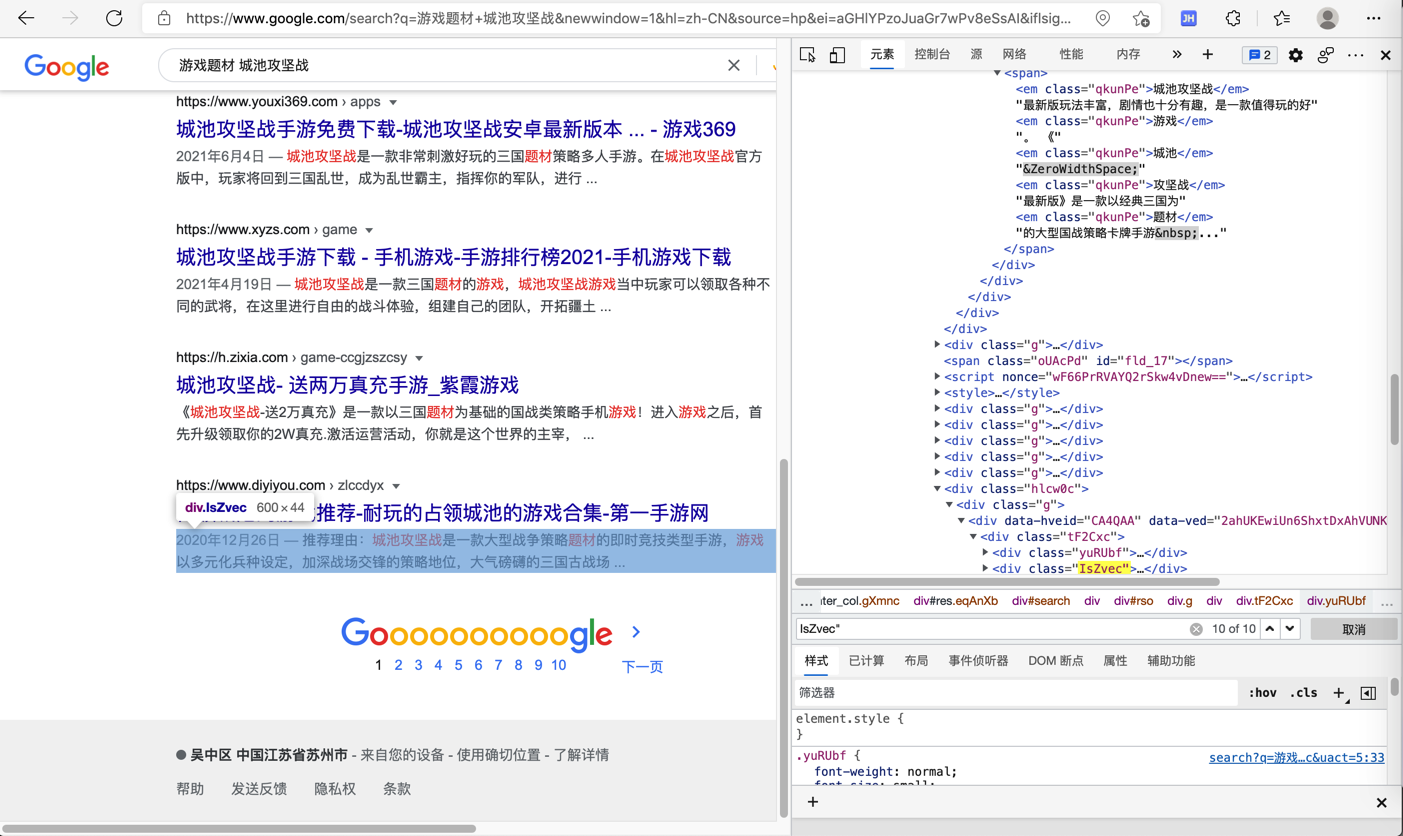Open dropdown next to youxi369.com URL
The image size is (1403, 836).
393,102
